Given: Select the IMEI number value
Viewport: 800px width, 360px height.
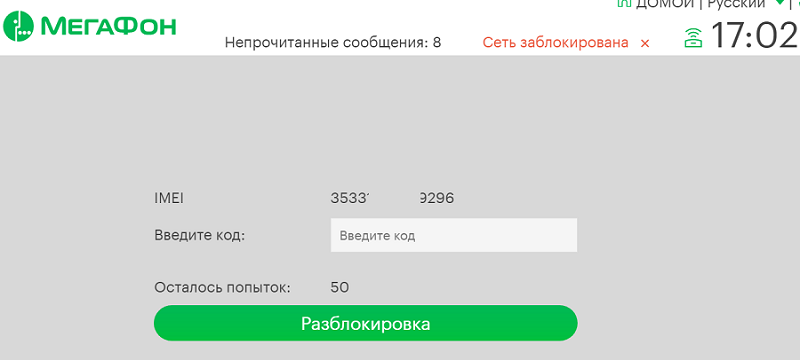Looking at the screenshot, I should tap(392, 198).
